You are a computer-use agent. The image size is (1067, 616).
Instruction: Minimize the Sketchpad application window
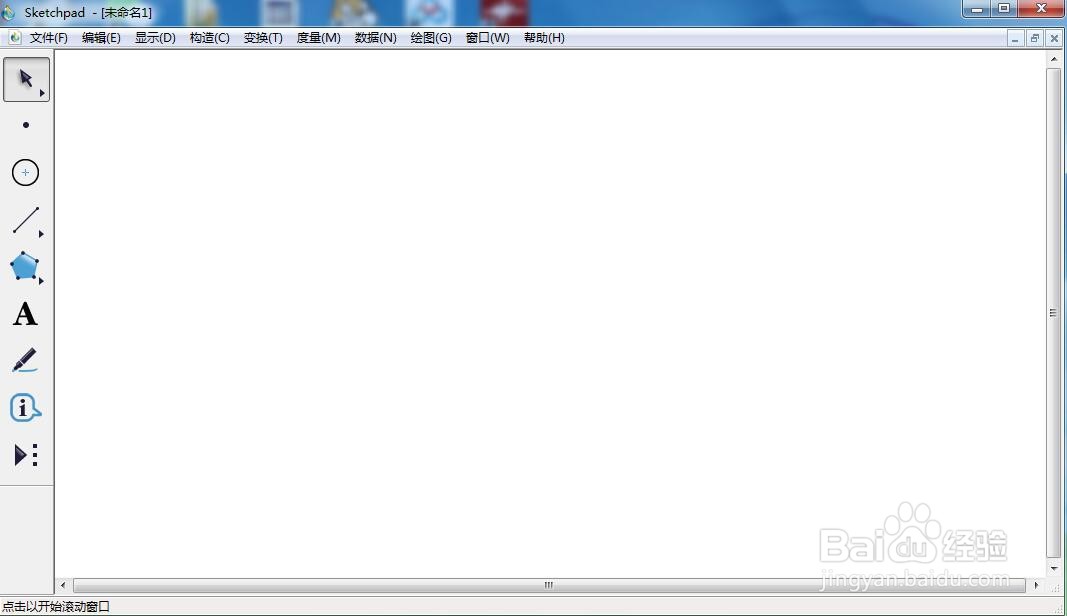(976, 9)
